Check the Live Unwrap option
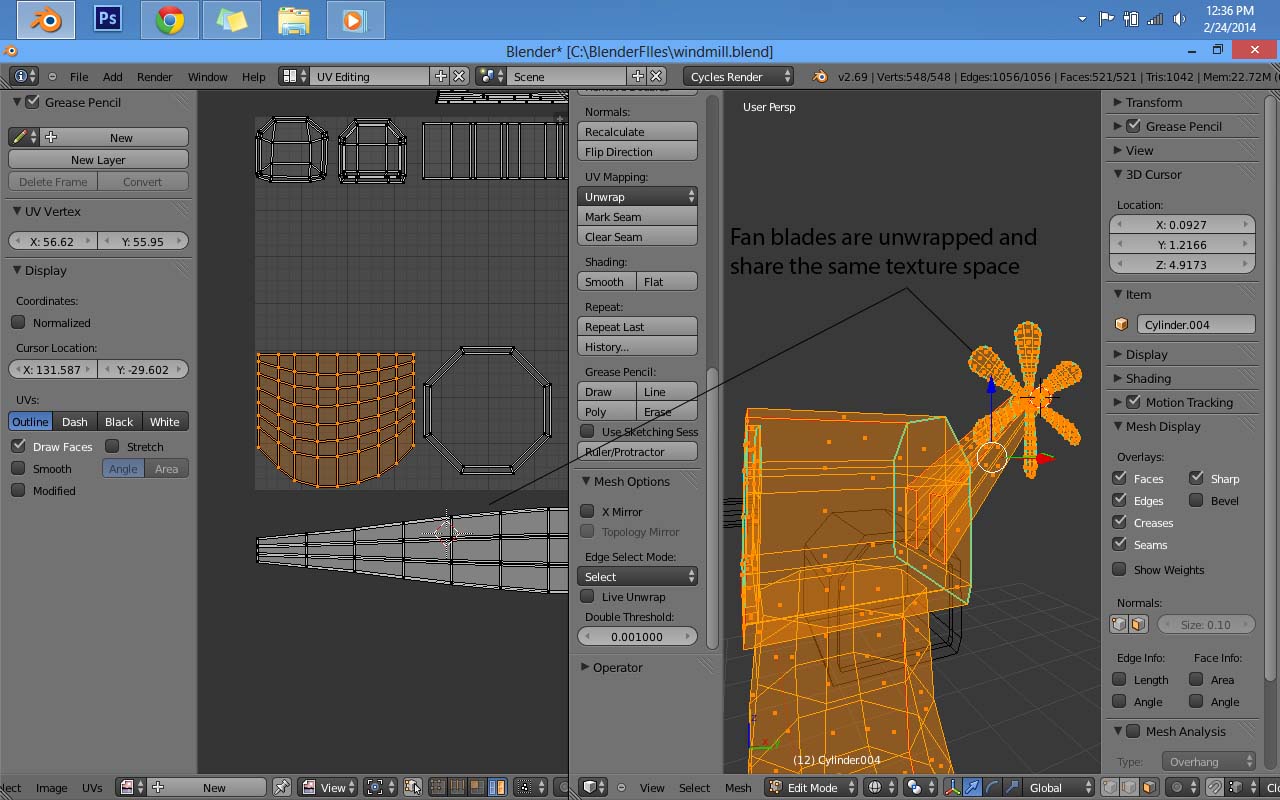 click(x=587, y=597)
